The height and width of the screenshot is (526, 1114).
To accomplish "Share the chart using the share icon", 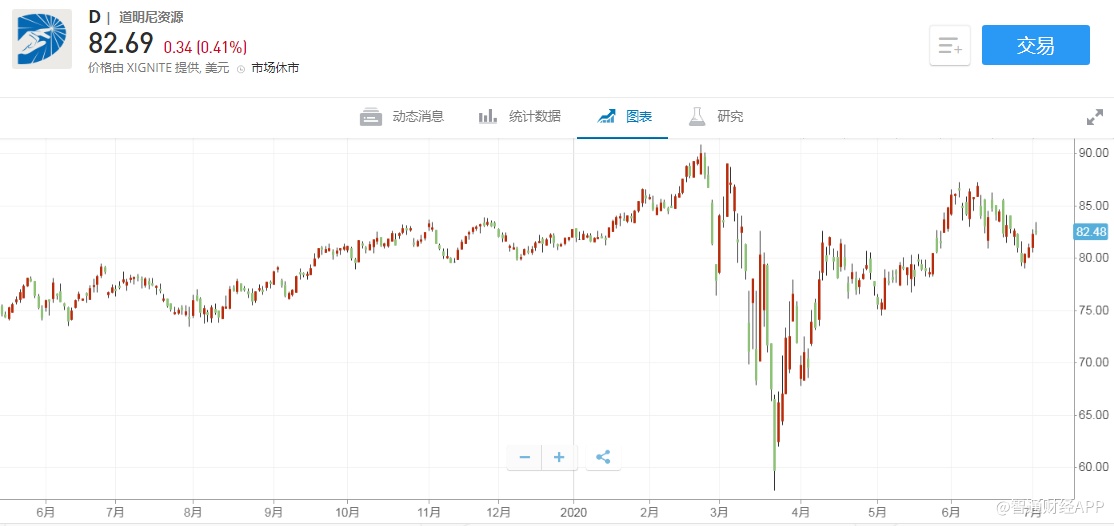I will point(603,458).
